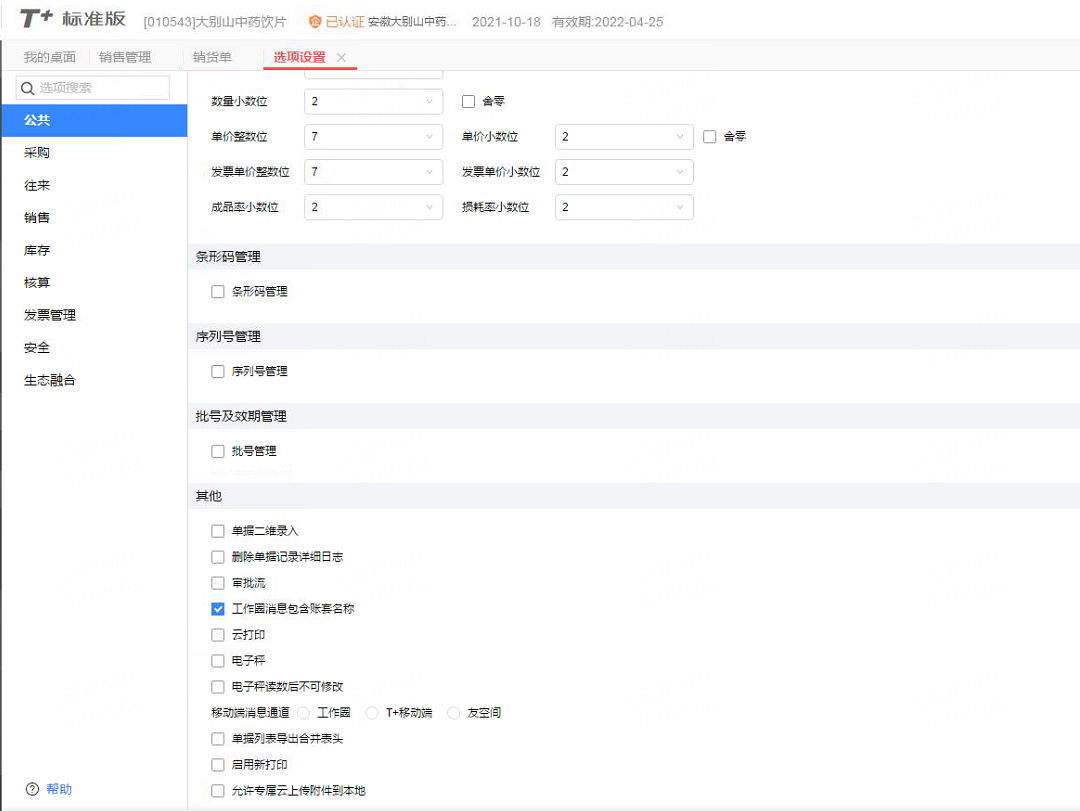Uncheck 工作圈消息包含账套名称 checkbox
Screen dimensions: 1080x811
[218, 608]
